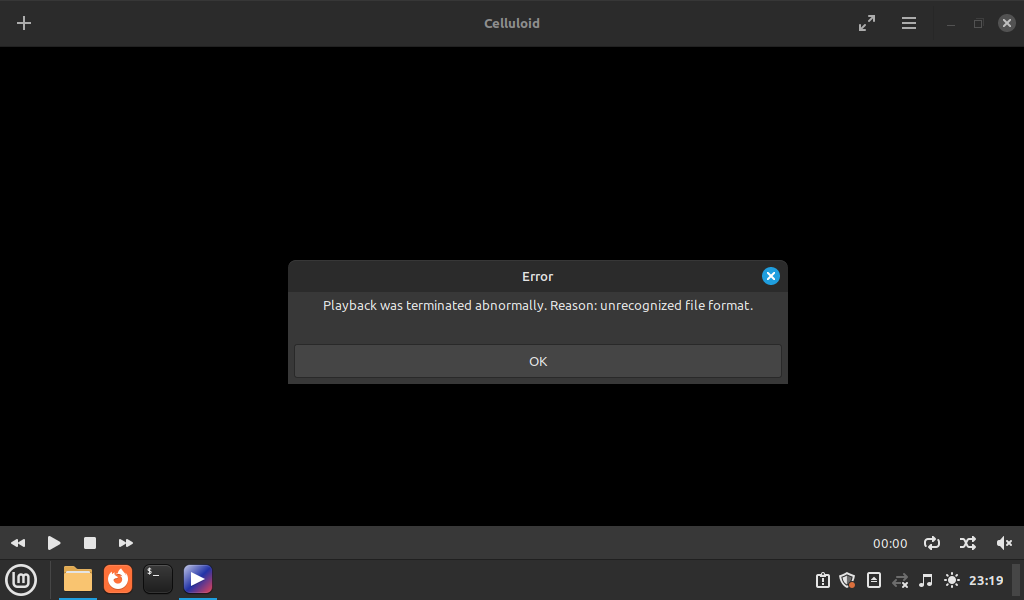The width and height of the screenshot is (1024, 600).
Task: Open the network status tray menu
Action: [x=899, y=580]
